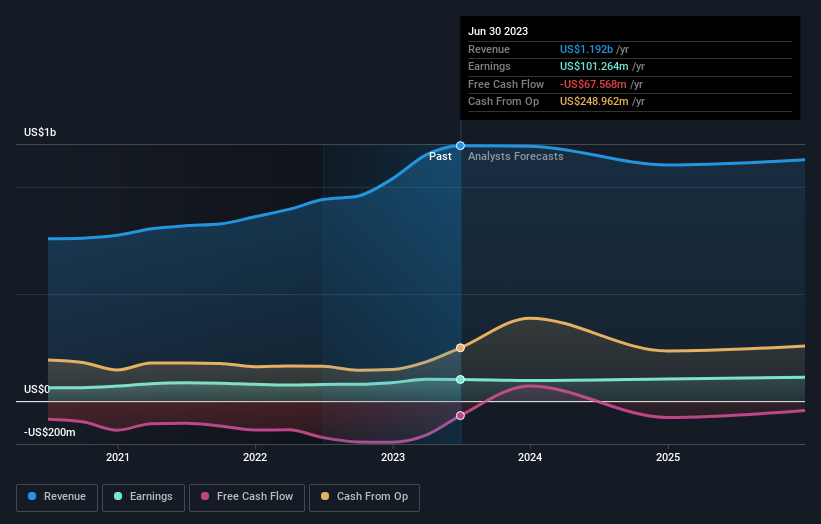Select the Revenue data point marker on chart
The width and height of the screenshot is (821, 524).
(x=460, y=146)
